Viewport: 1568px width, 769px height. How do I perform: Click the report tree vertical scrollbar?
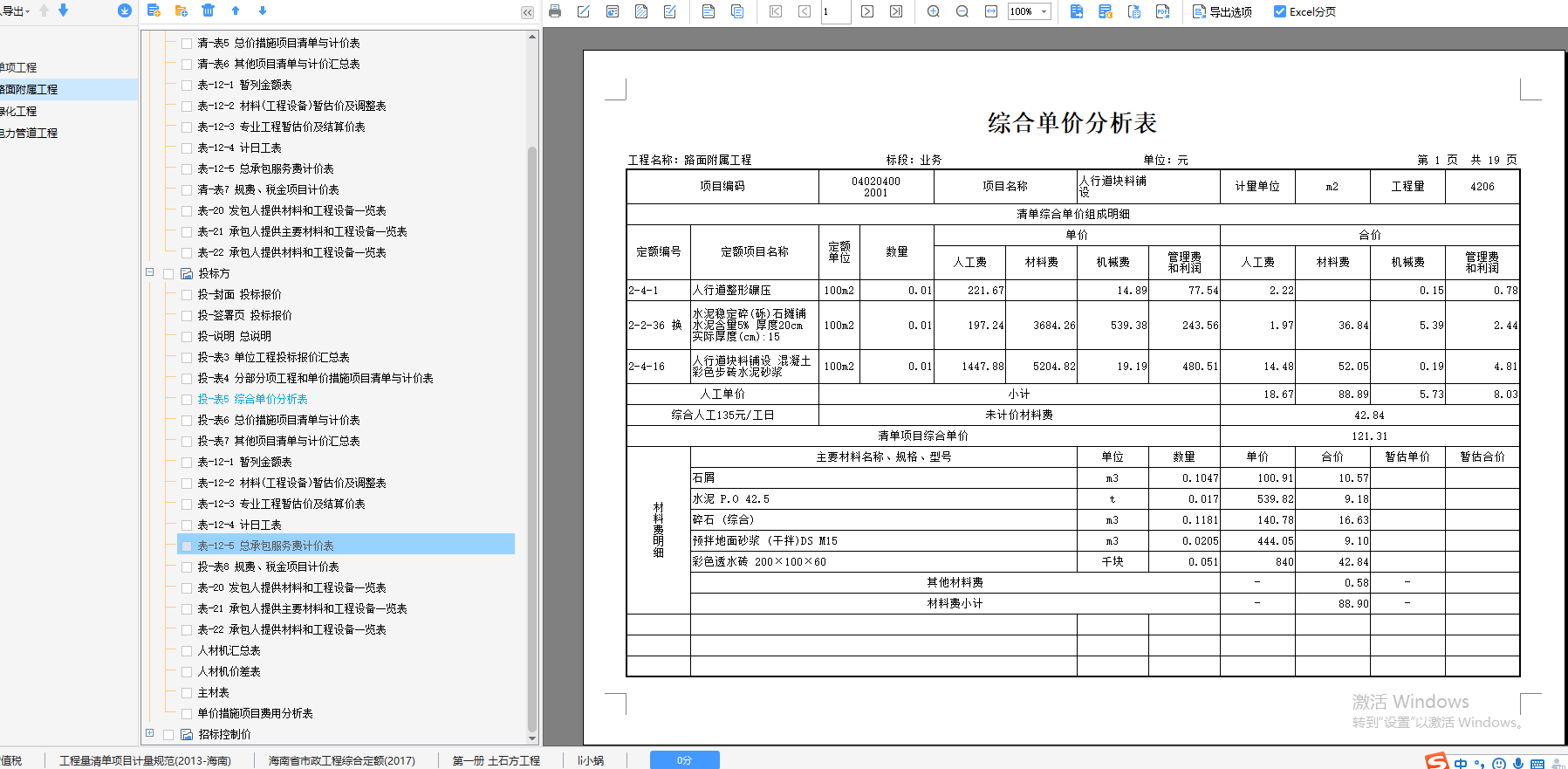[532, 439]
